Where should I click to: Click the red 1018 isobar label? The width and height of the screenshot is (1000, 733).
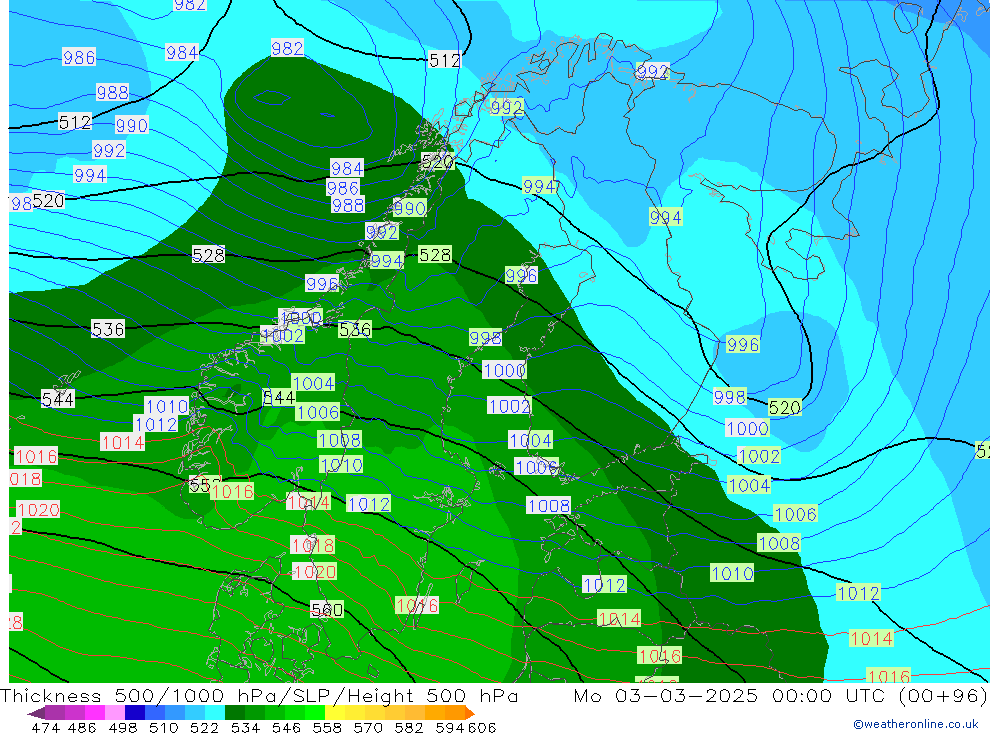pyautogui.click(x=312, y=545)
